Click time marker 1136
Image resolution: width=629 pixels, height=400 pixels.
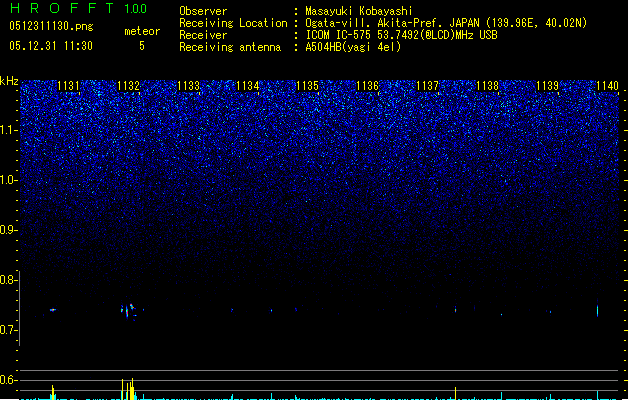tap(367, 86)
